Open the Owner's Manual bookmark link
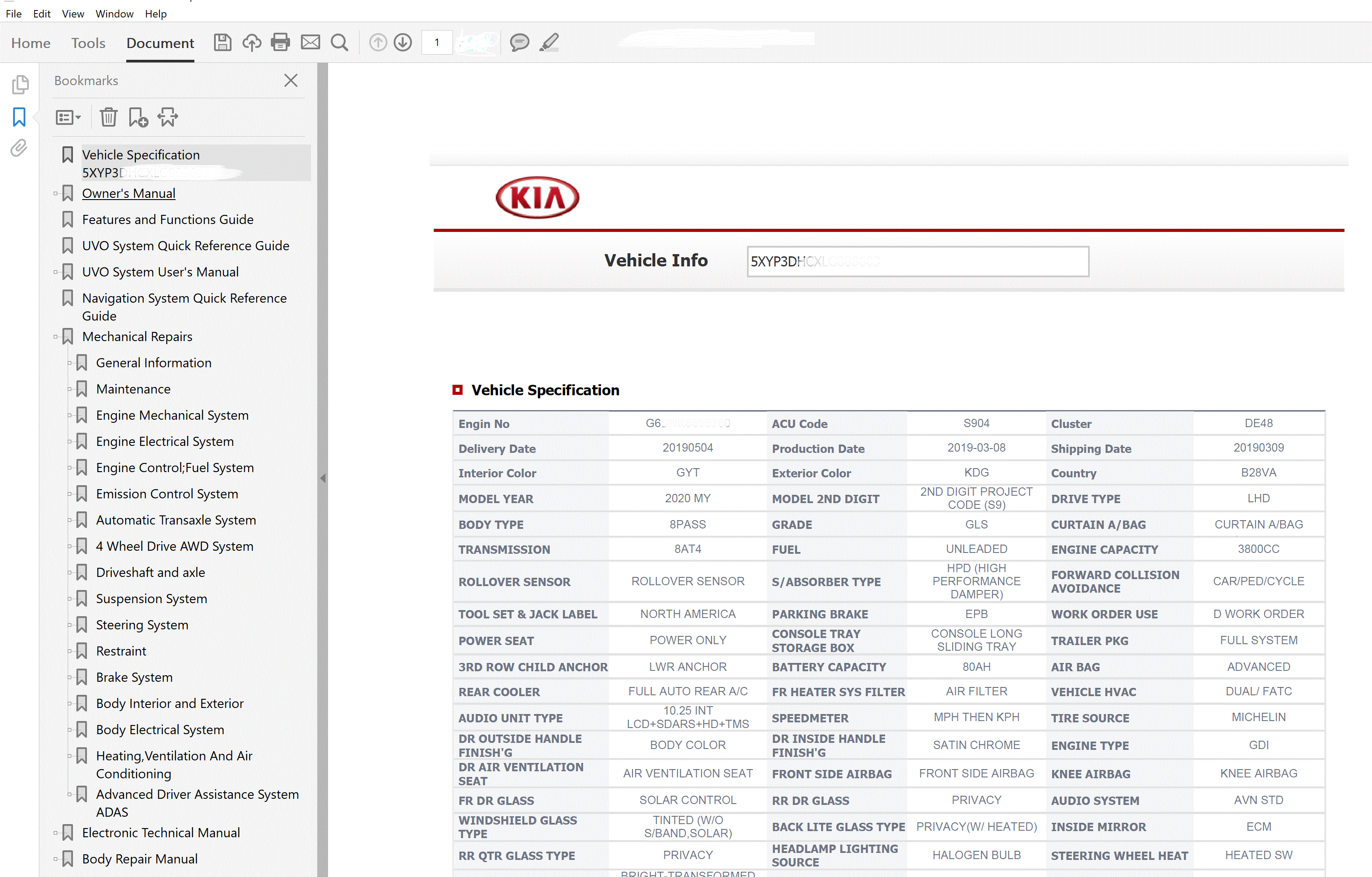1372x877 pixels. pos(128,194)
